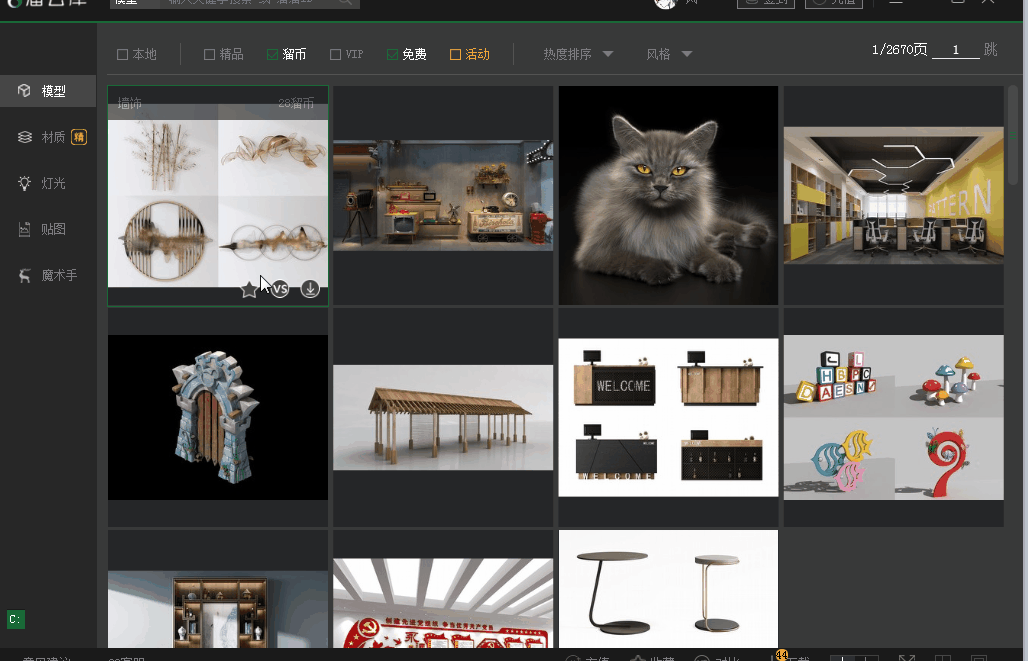Viewport: 1028px width, 661px height.
Task: Toggle the orange 活动 checkbox filter
Action: (x=456, y=55)
